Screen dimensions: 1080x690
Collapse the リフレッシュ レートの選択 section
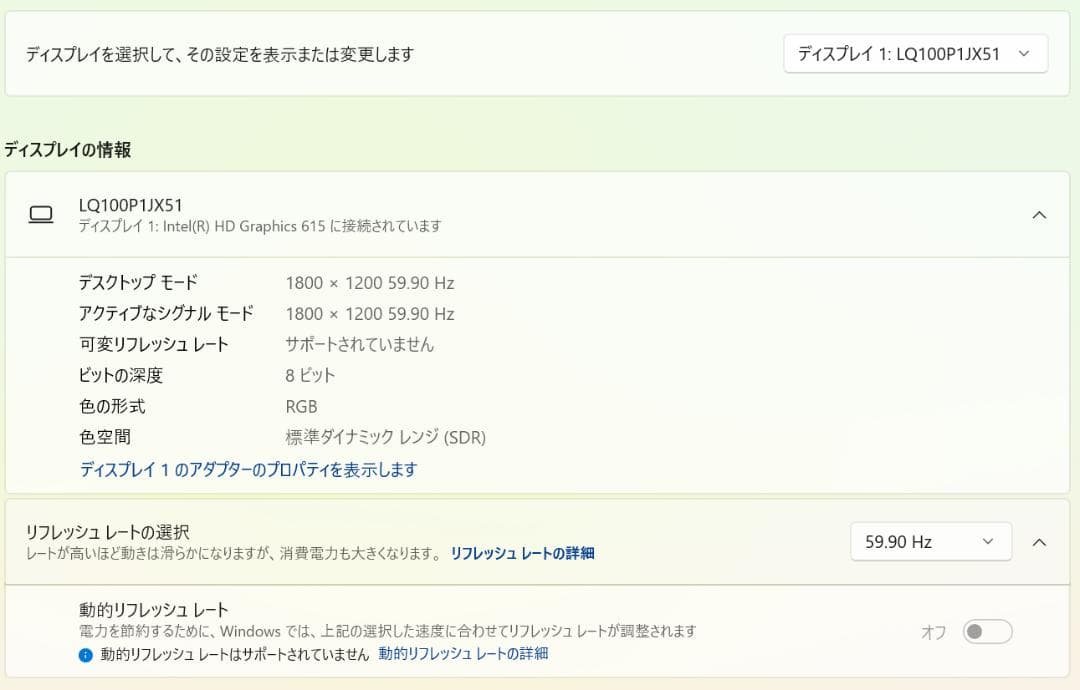tap(1038, 541)
